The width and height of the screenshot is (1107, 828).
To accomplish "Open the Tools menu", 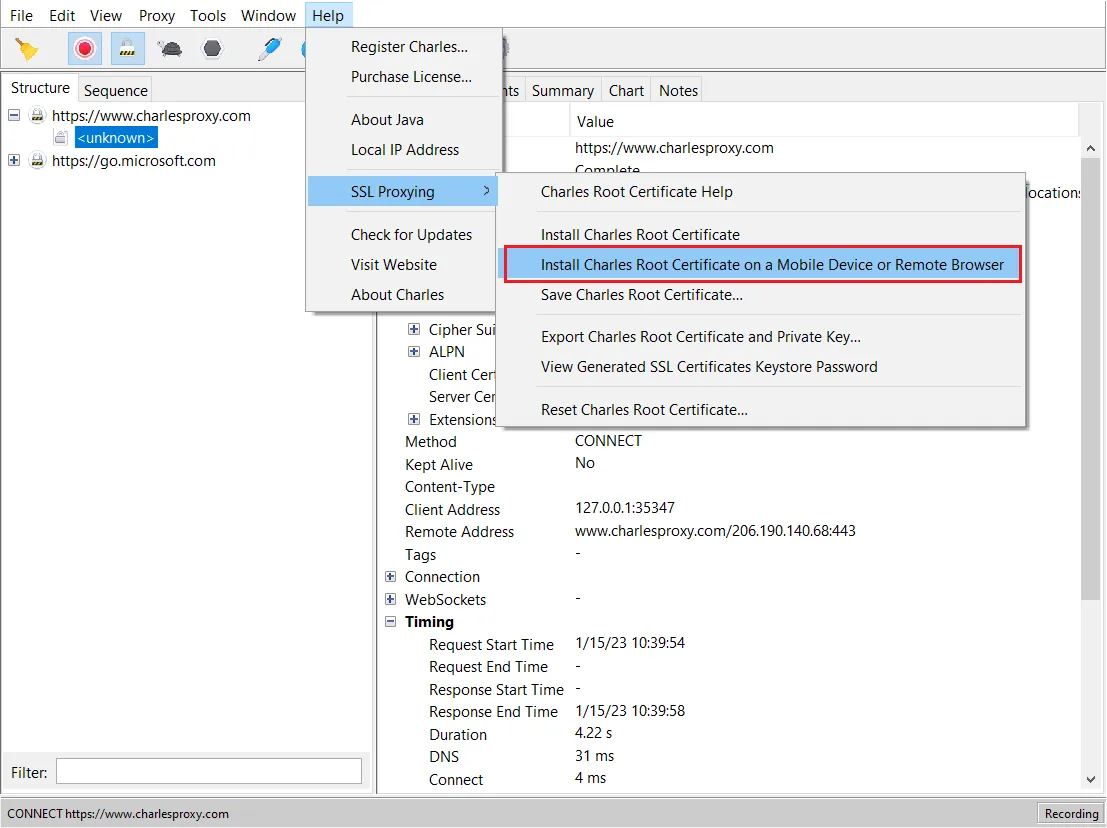I will click(x=208, y=16).
